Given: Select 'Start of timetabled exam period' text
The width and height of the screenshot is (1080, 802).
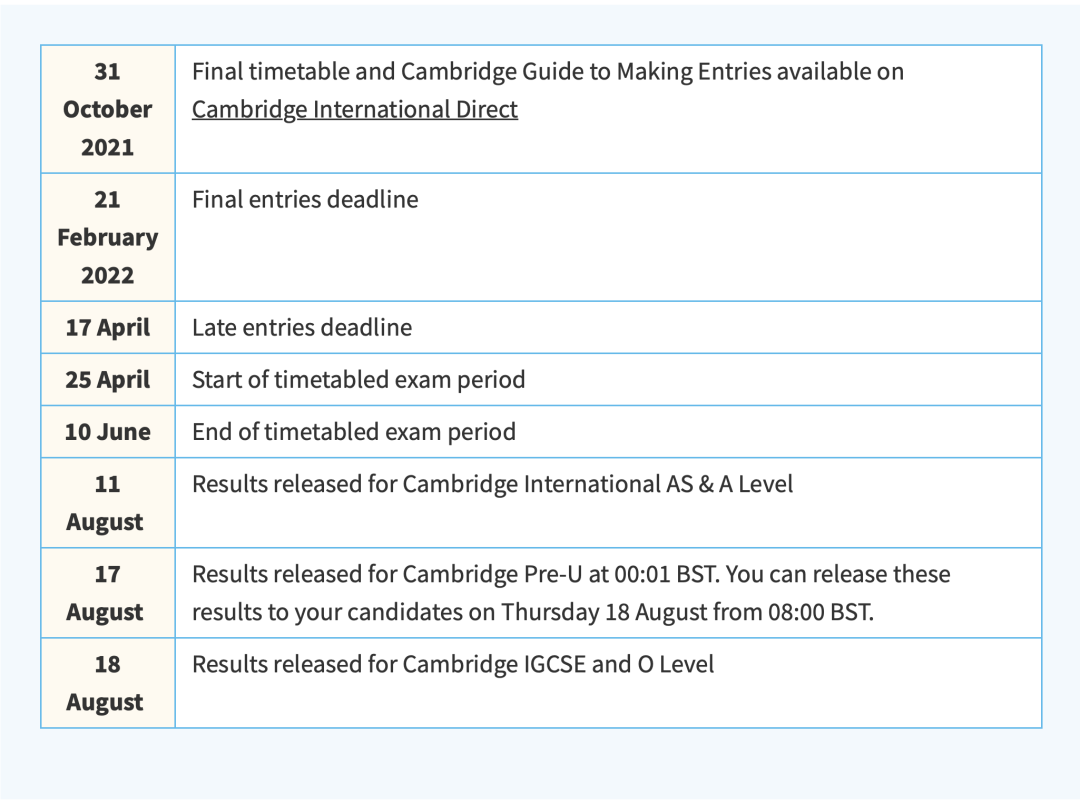Looking at the screenshot, I should coord(358,380).
